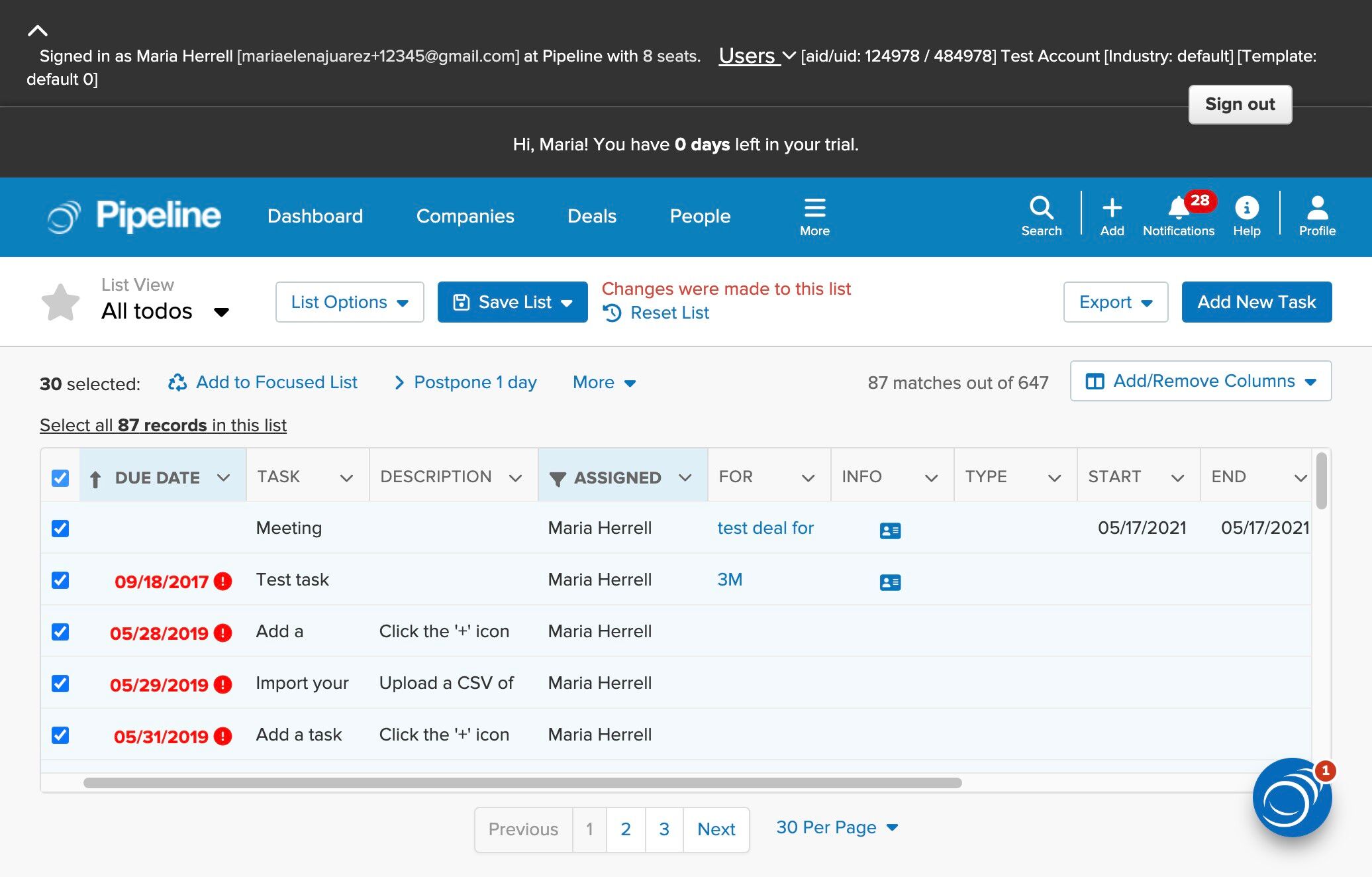Image resolution: width=1372 pixels, height=877 pixels.
Task: Uncheck the Test task row checkbox
Action: (x=60, y=580)
